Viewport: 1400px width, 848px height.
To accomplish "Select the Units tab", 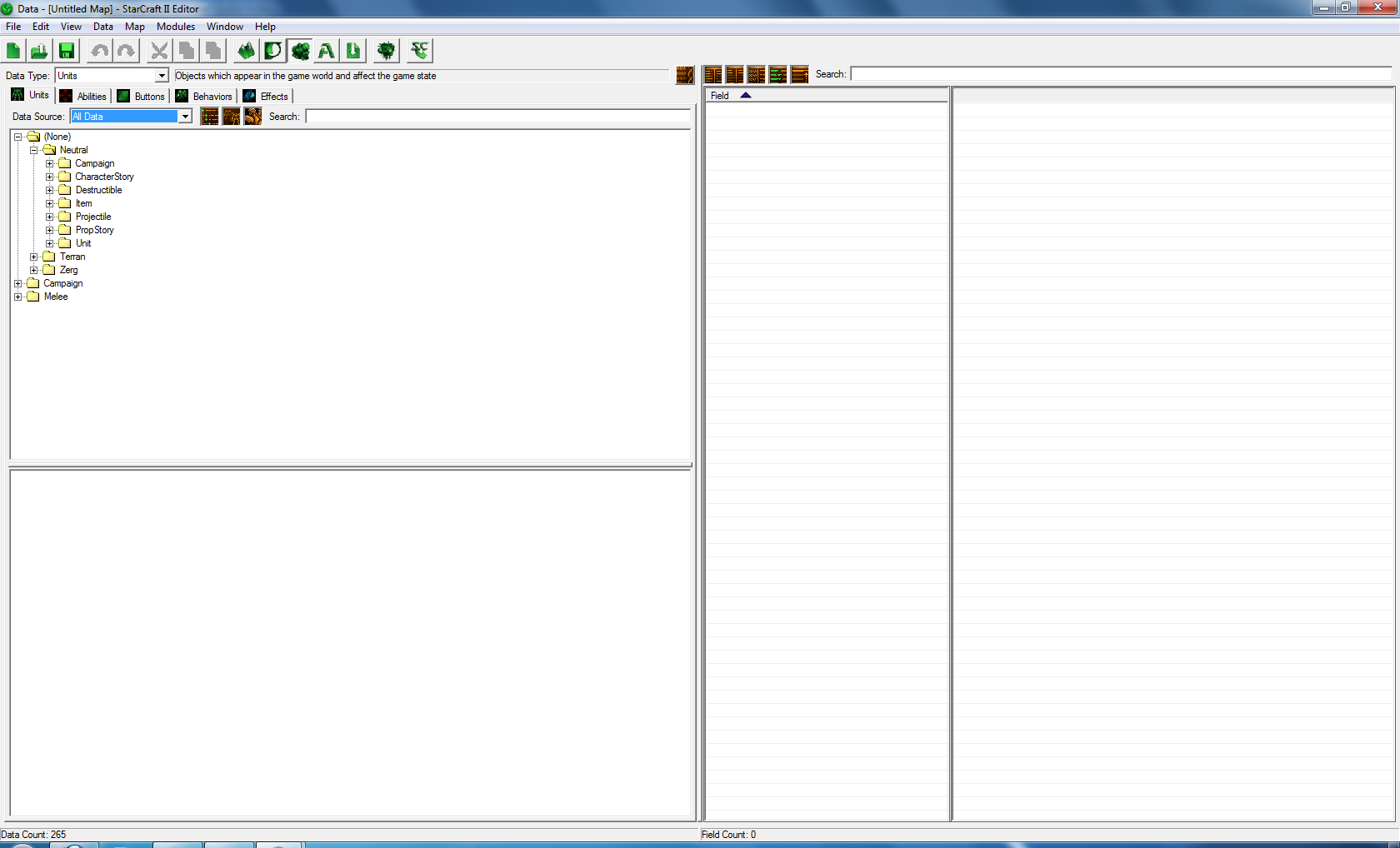I will 31,95.
